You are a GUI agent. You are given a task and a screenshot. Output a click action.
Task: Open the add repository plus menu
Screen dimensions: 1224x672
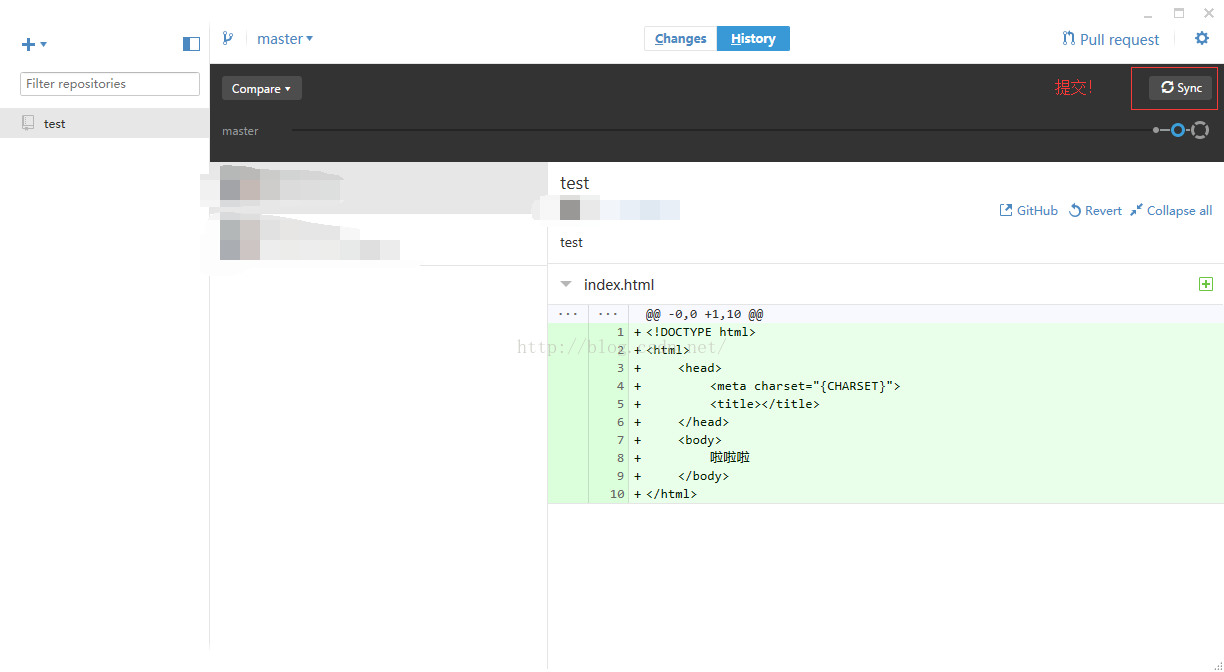(x=34, y=44)
